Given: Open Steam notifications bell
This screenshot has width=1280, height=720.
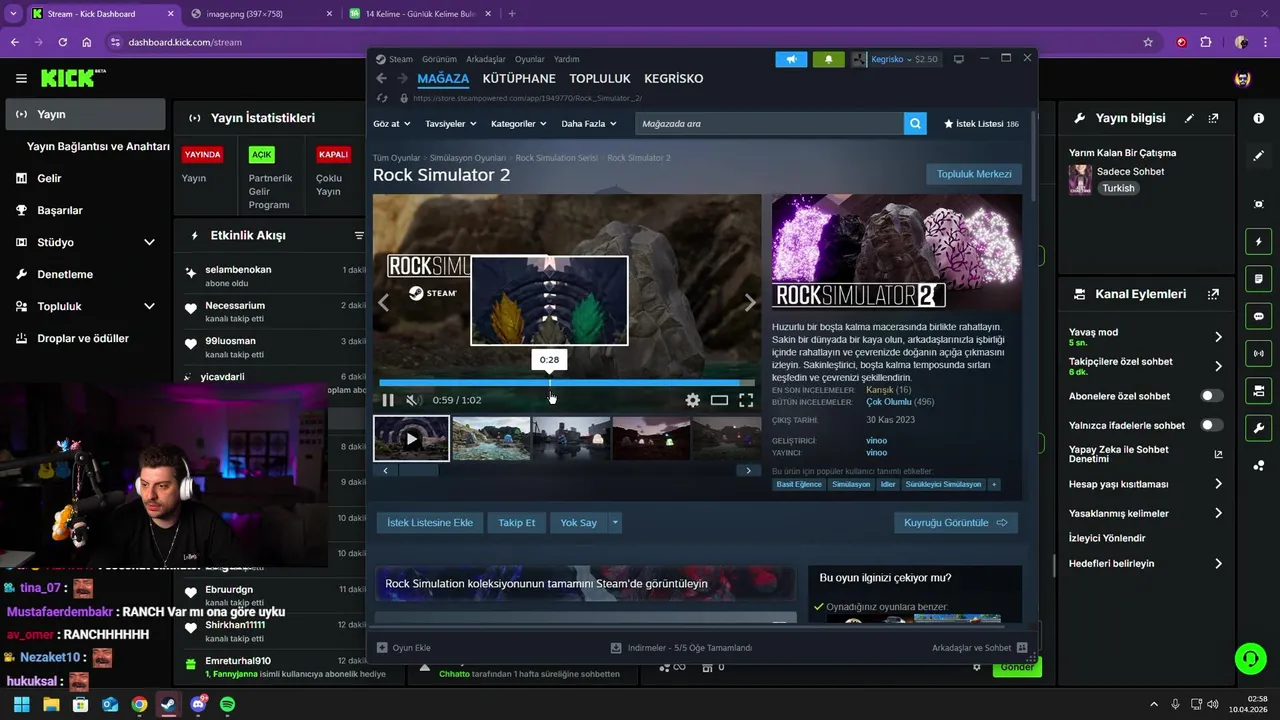Looking at the screenshot, I should click(x=828, y=59).
